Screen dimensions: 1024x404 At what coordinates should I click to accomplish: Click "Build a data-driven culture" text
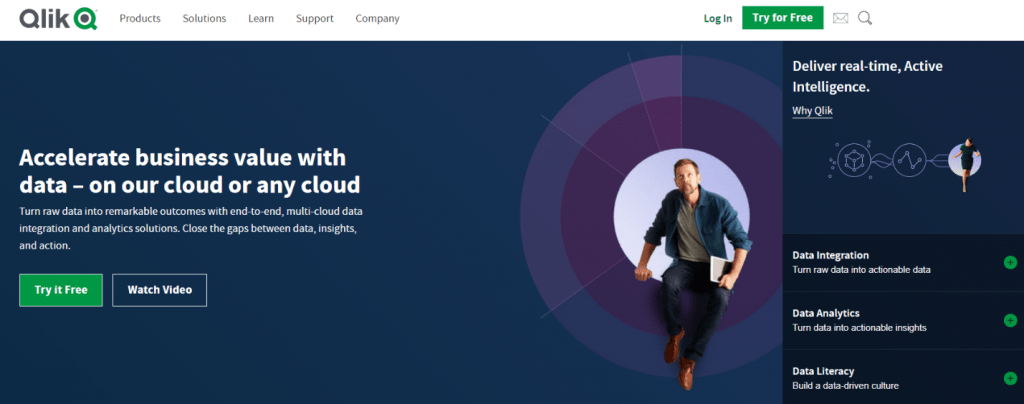pyautogui.click(x=846, y=386)
